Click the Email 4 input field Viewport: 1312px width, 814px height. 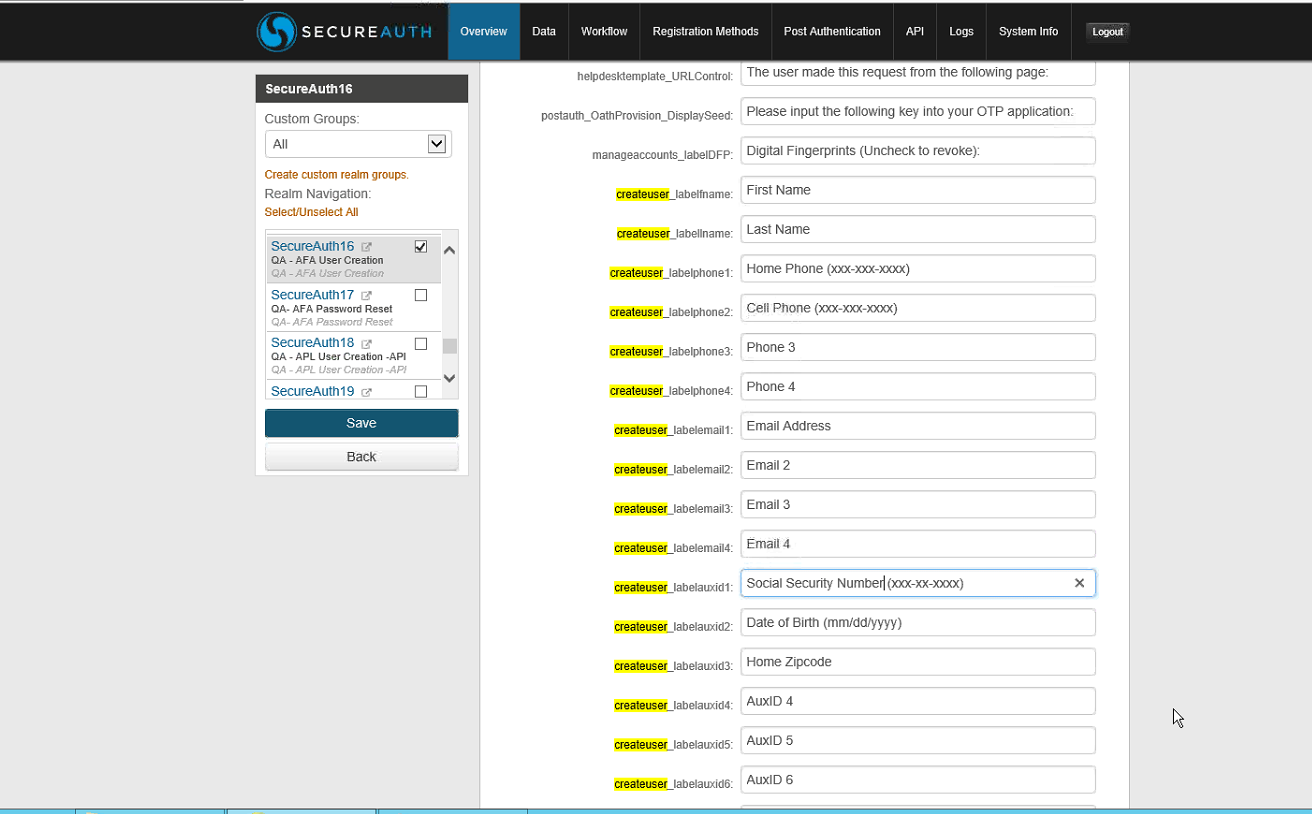coord(918,544)
